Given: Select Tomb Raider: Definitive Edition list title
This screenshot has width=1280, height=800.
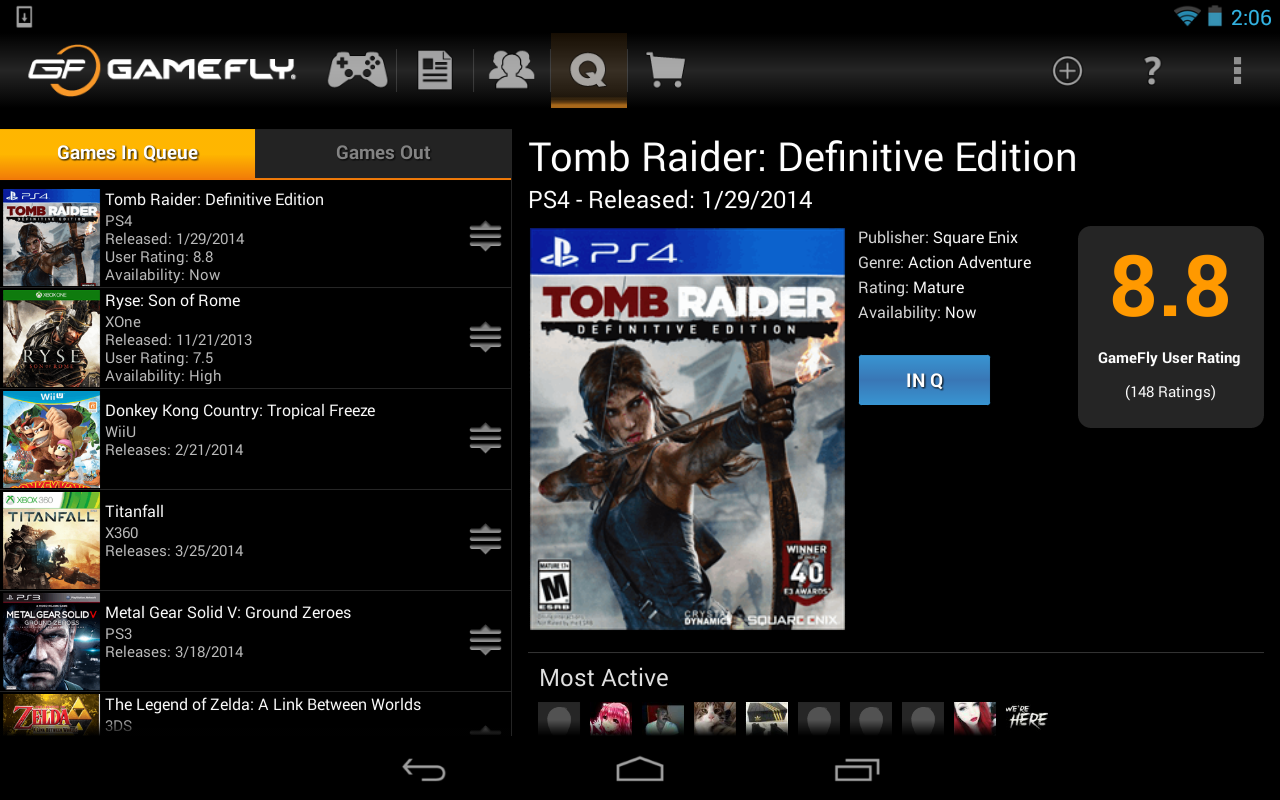Looking at the screenshot, I should 214,200.
